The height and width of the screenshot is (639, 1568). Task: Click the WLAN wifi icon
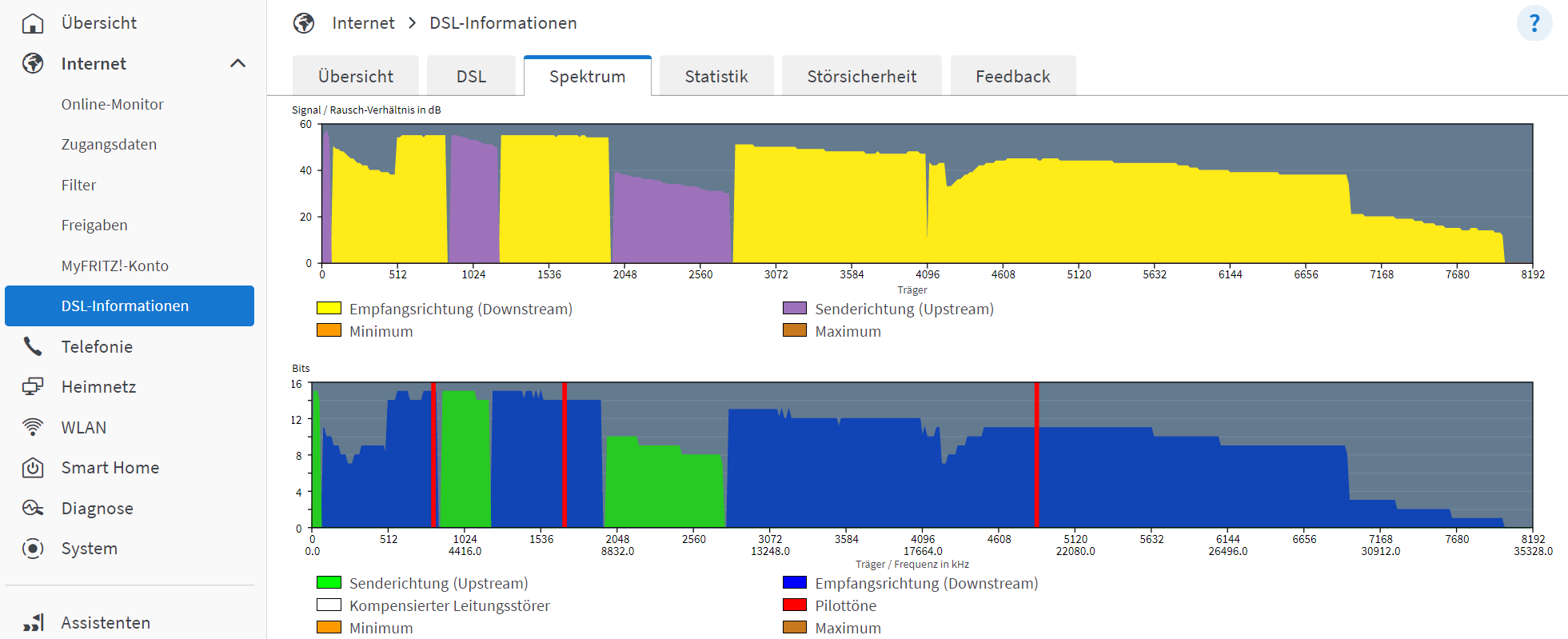tap(33, 427)
